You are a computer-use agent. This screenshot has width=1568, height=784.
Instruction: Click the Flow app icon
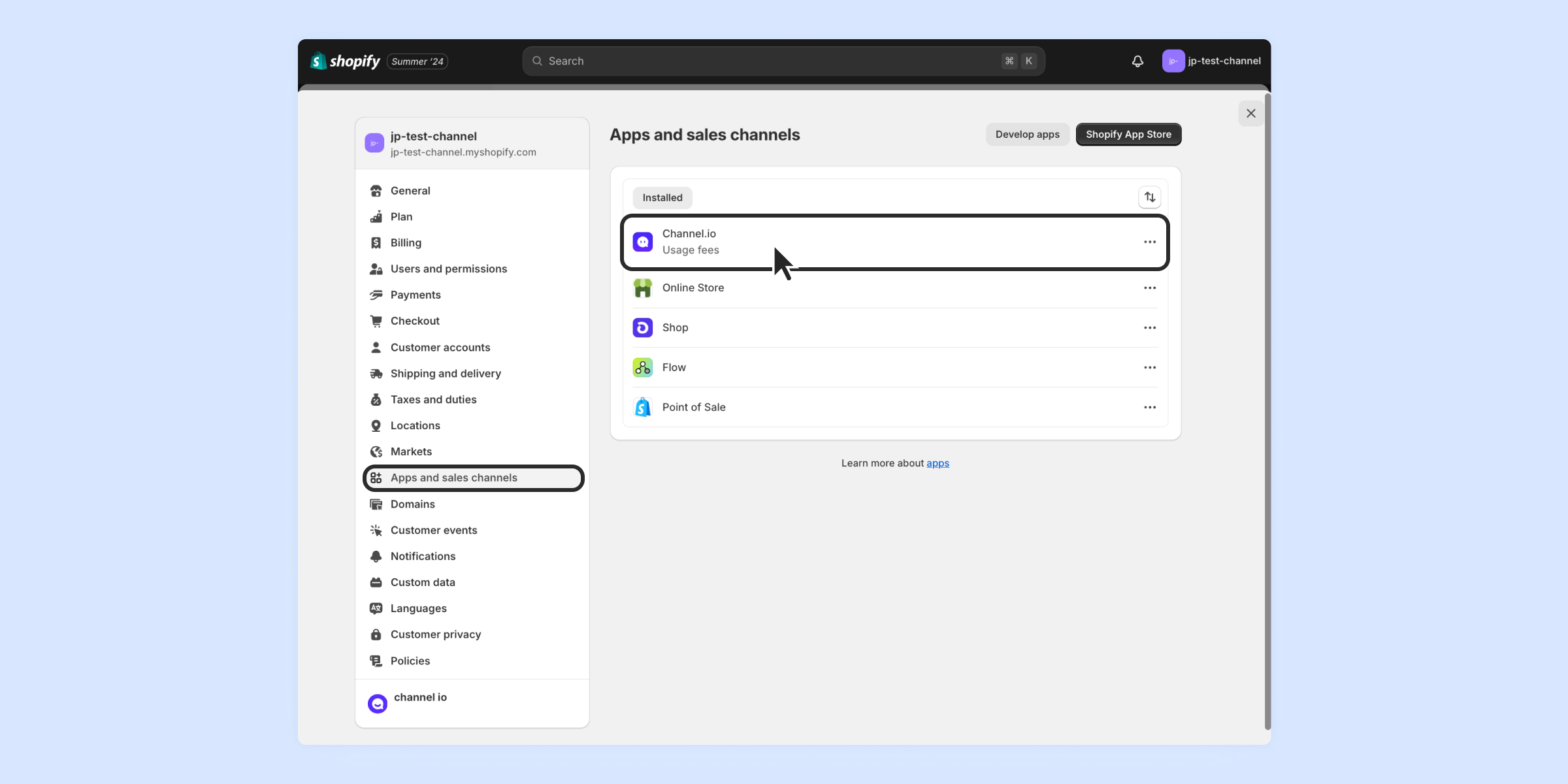tap(643, 368)
